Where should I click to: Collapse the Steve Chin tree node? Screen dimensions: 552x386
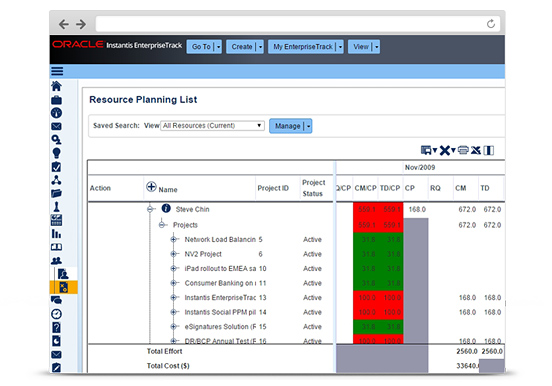point(150,209)
